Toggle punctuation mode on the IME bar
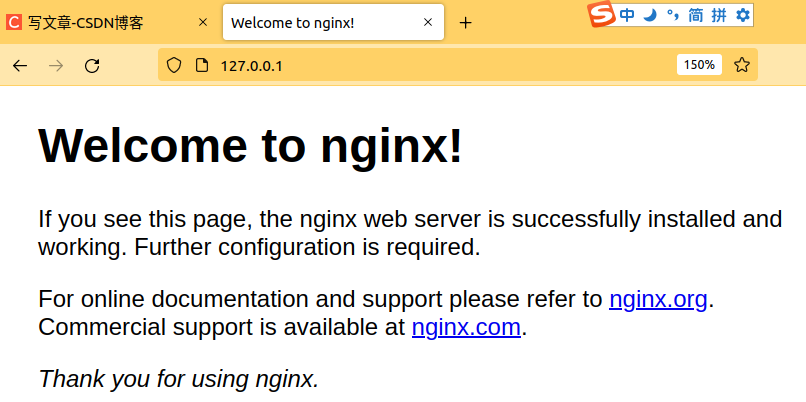 672,15
